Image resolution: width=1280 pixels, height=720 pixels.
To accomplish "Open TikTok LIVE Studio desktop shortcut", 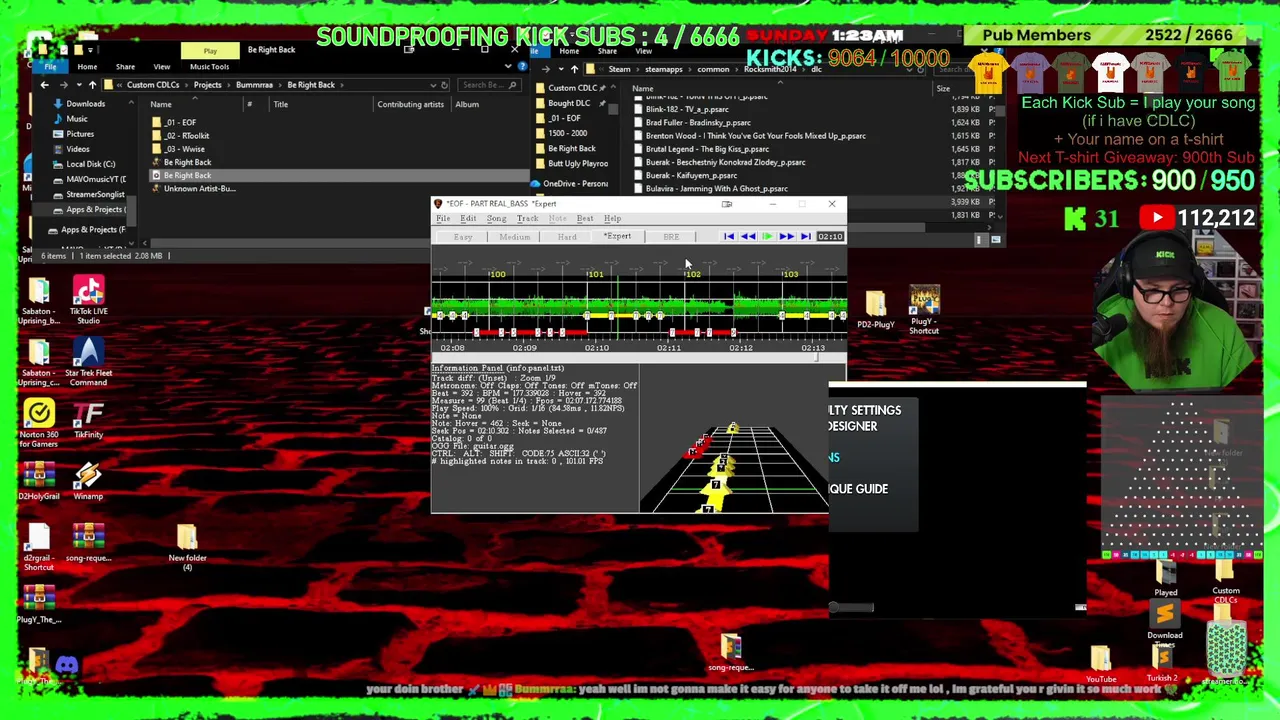I will click(x=88, y=301).
